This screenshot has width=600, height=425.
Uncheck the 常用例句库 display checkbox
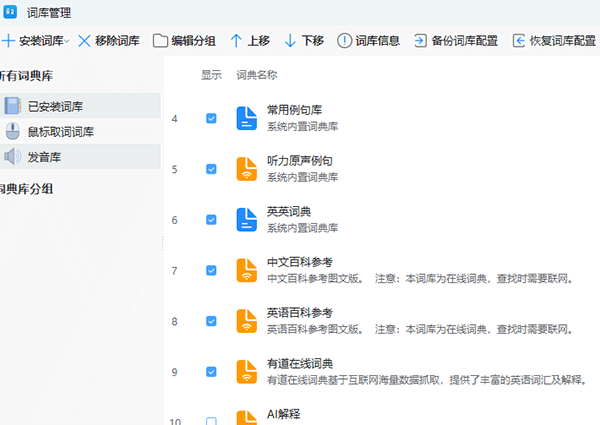pyautogui.click(x=211, y=118)
